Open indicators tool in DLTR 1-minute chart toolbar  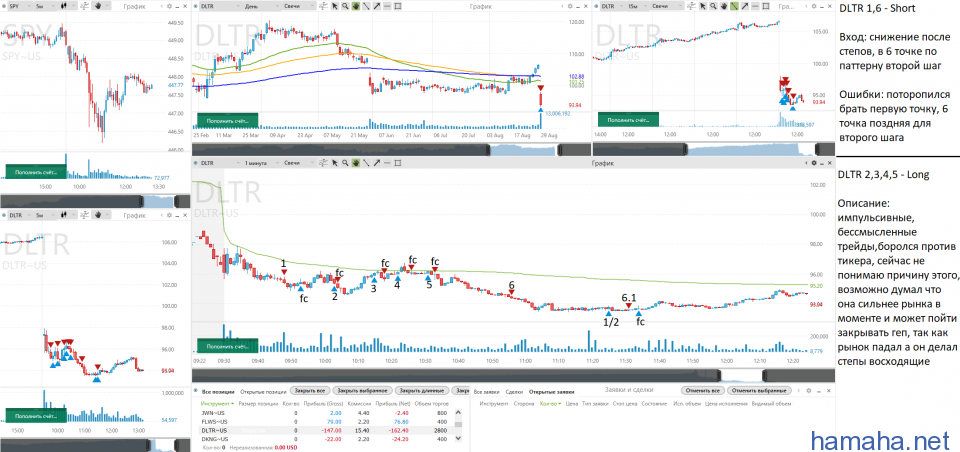323,163
